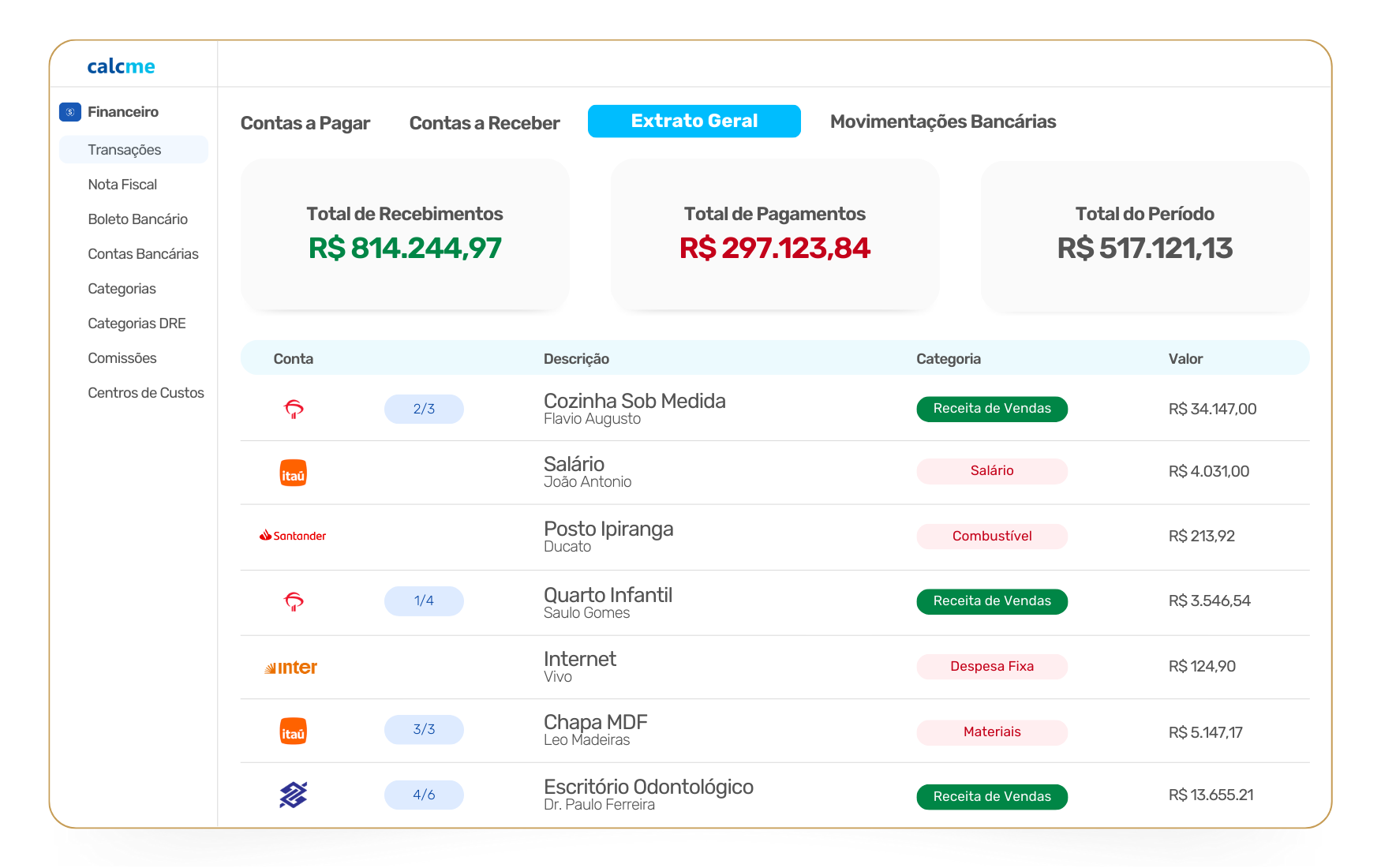Switch to the Contas a Pagar tab
The image size is (1381, 868).
click(x=305, y=123)
